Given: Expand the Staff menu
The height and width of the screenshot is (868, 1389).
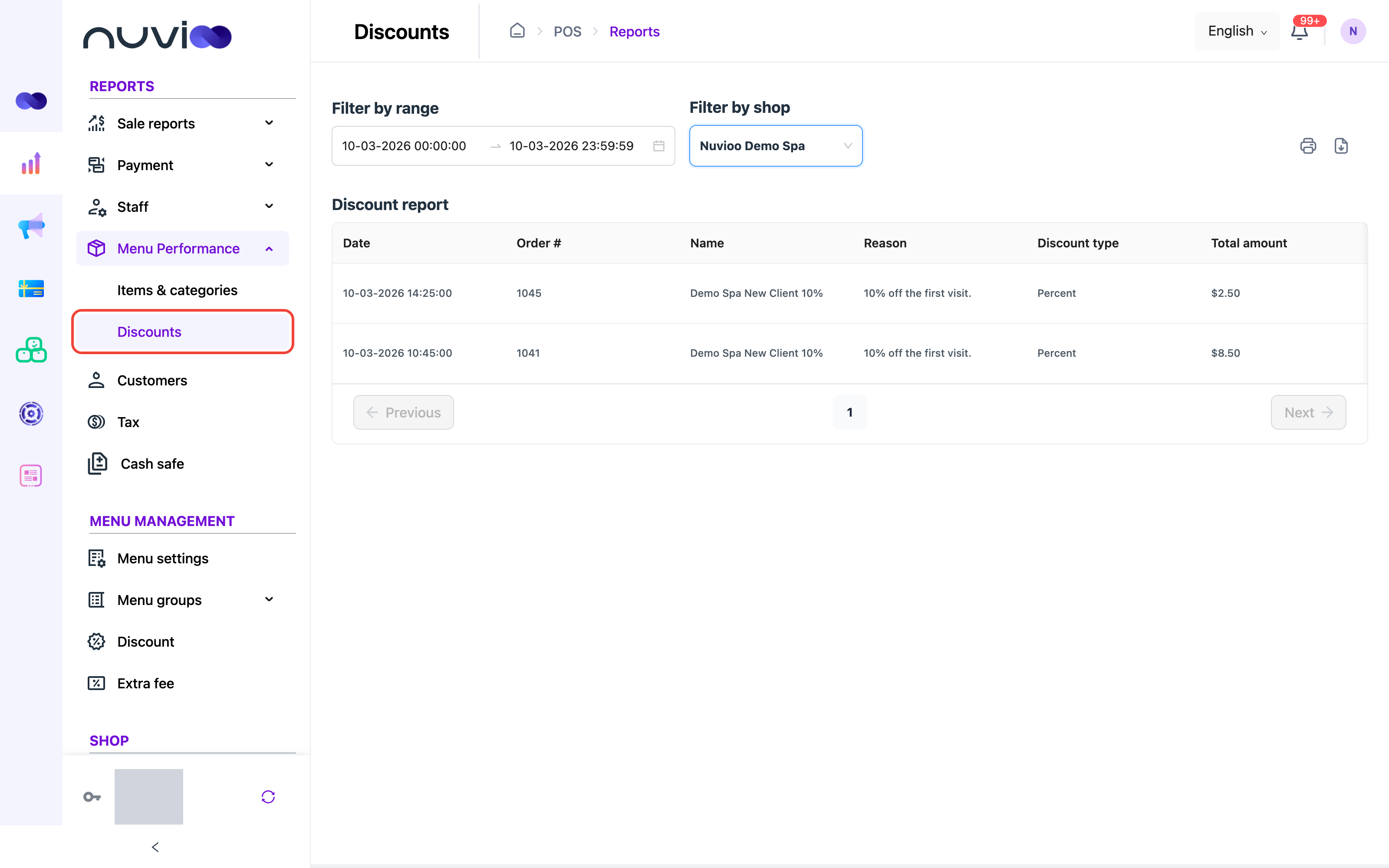Looking at the screenshot, I should [182, 207].
